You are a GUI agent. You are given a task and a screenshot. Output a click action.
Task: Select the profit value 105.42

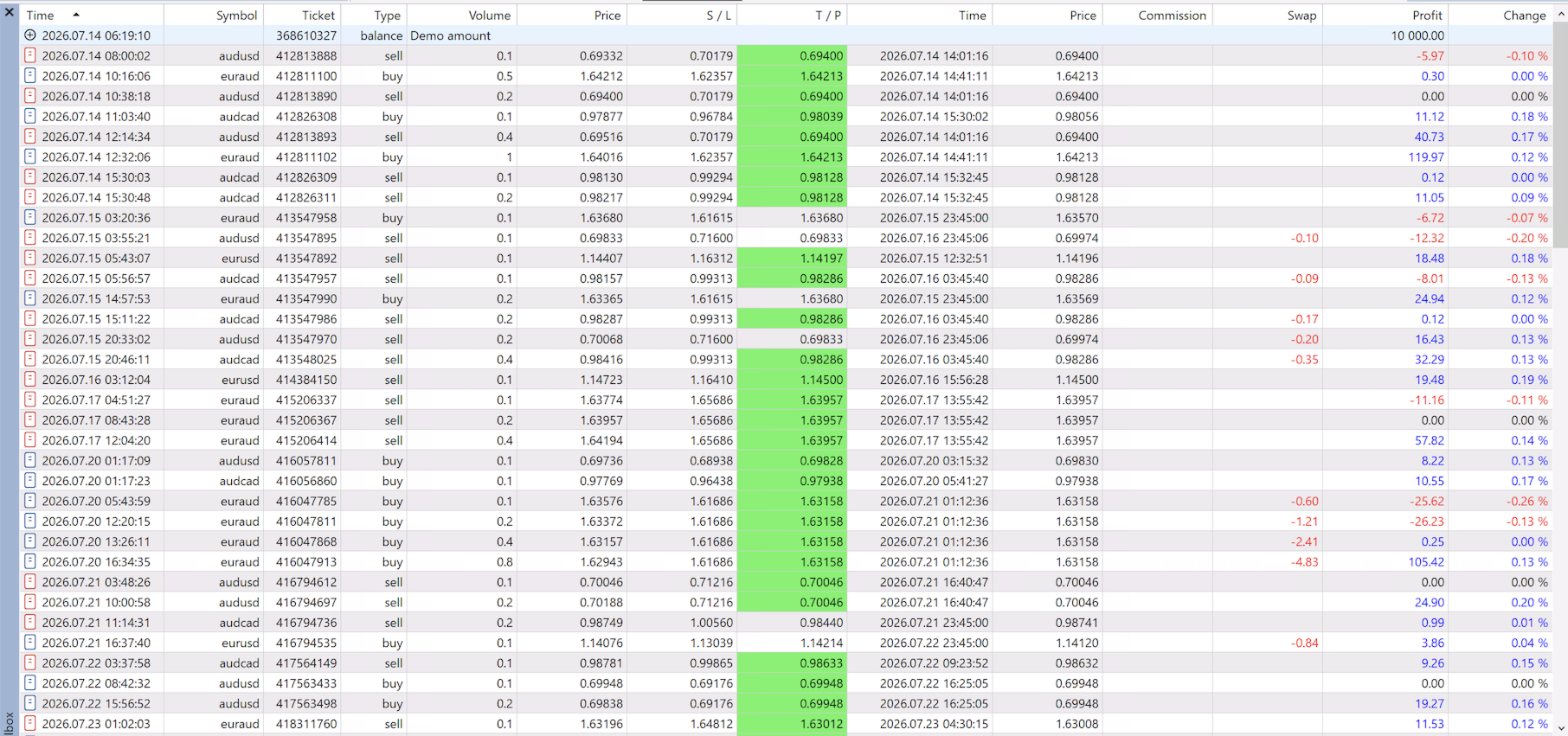1426,562
